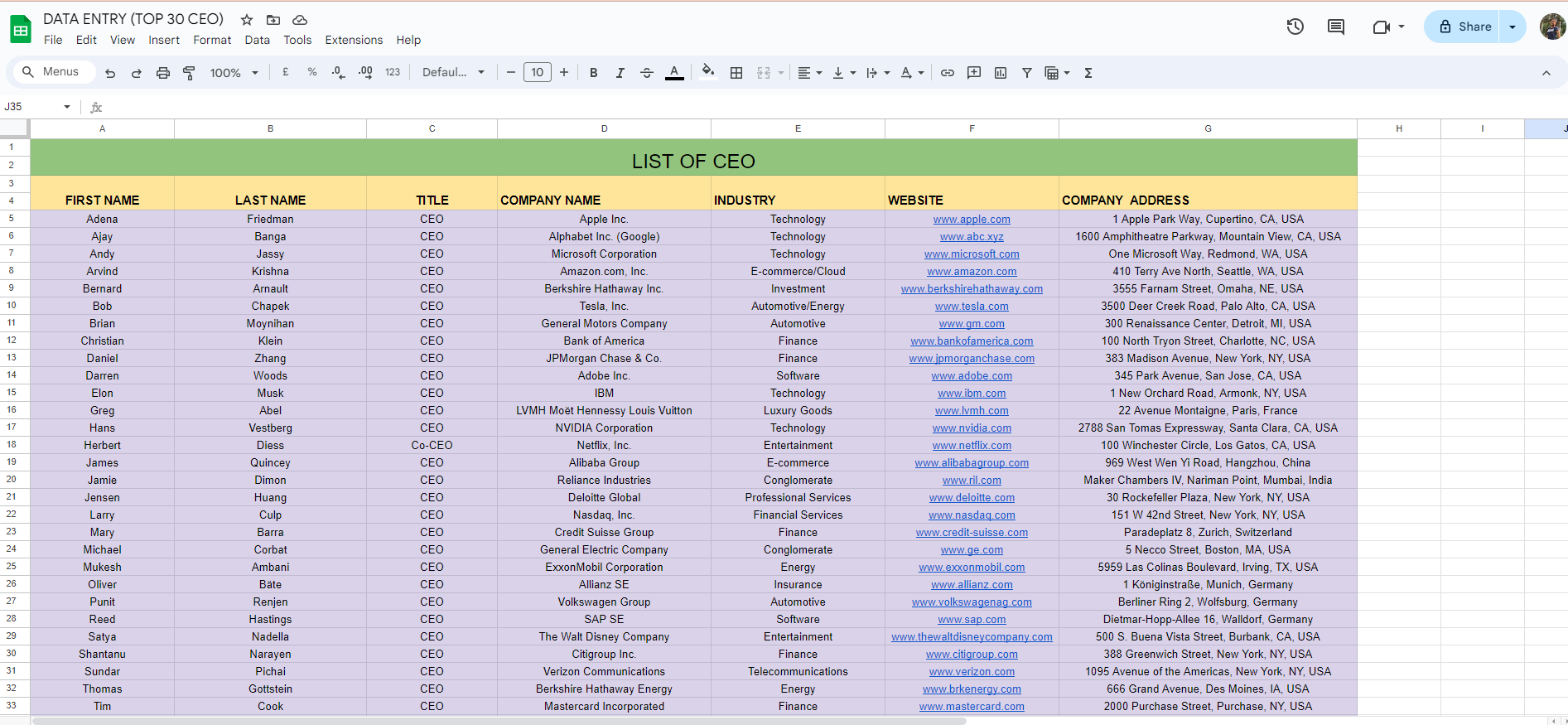Click the Share button
This screenshot has height=725, width=1568.
(1464, 27)
